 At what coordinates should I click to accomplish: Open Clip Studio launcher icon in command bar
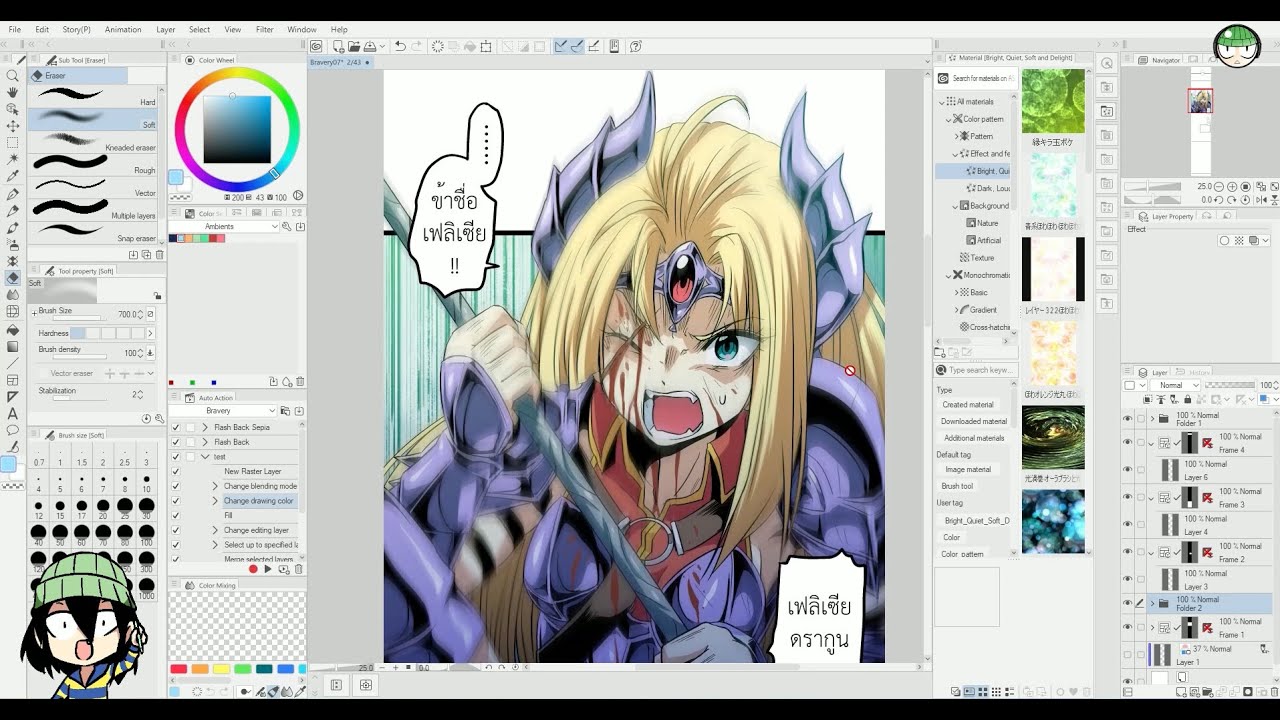[x=316, y=46]
